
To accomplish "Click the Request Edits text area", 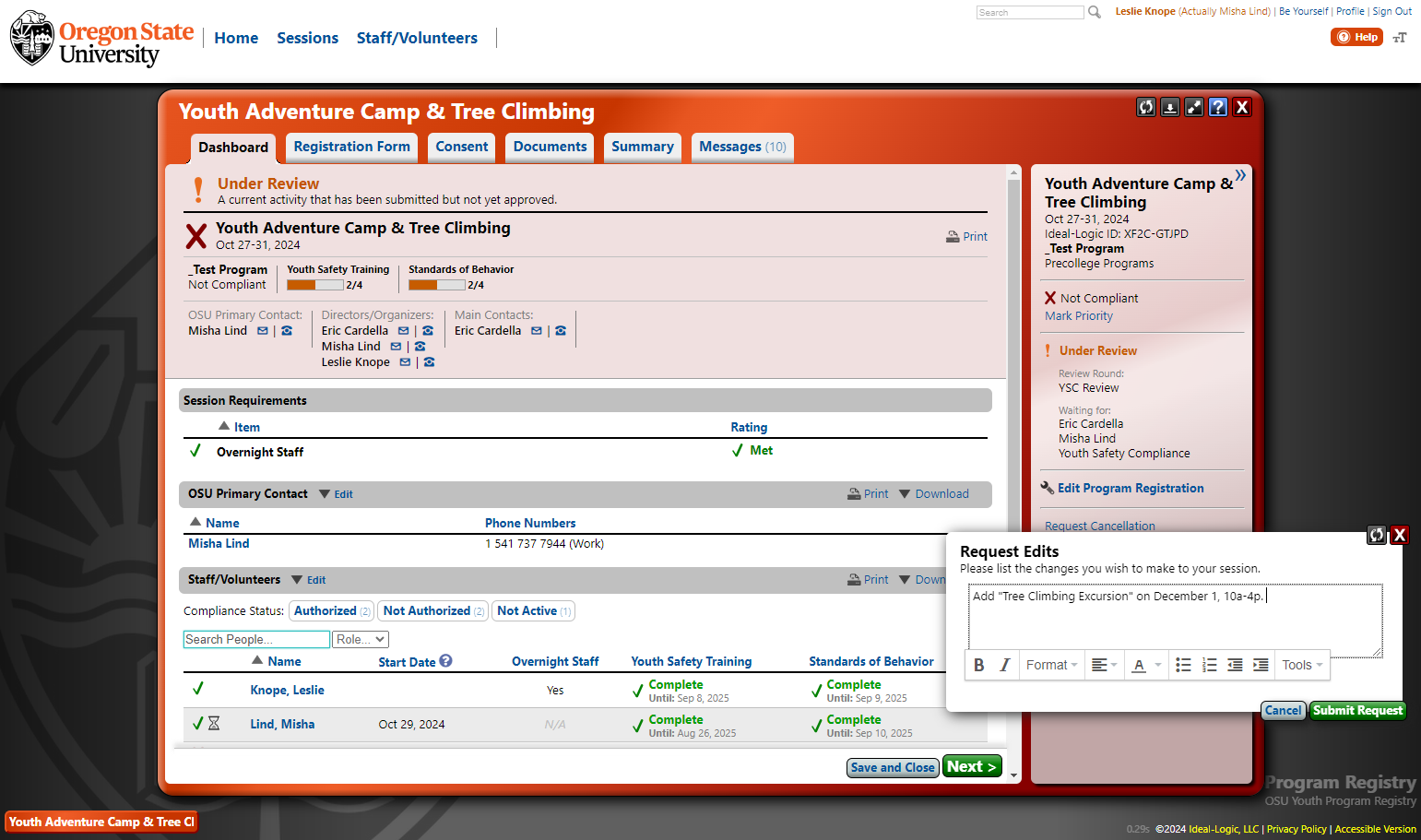I will (x=1176, y=620).
